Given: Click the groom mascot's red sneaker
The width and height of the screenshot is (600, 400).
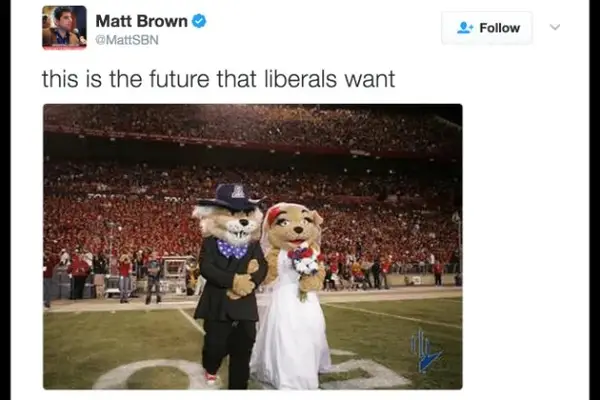Looking at the screenshot, I should point(211,378).
